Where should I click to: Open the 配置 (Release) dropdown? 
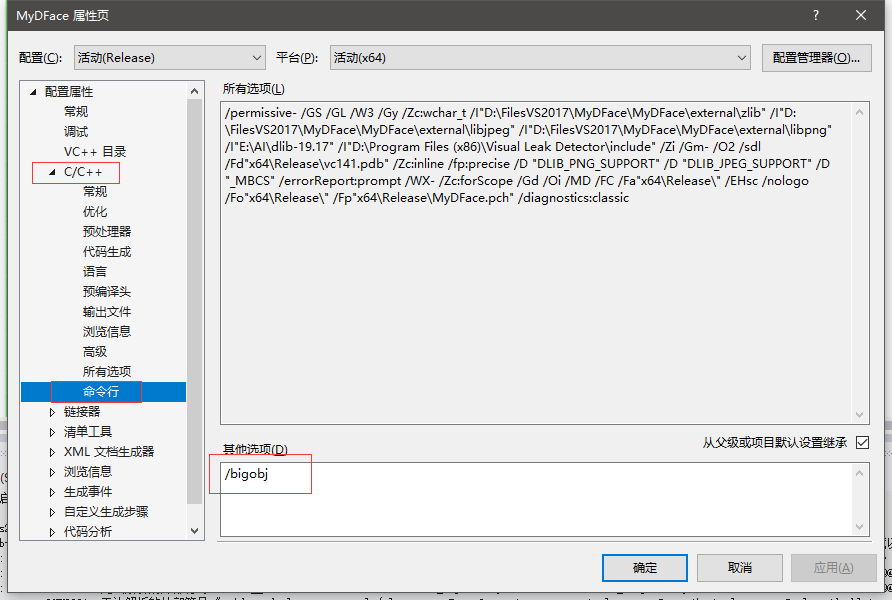(170, 57)
